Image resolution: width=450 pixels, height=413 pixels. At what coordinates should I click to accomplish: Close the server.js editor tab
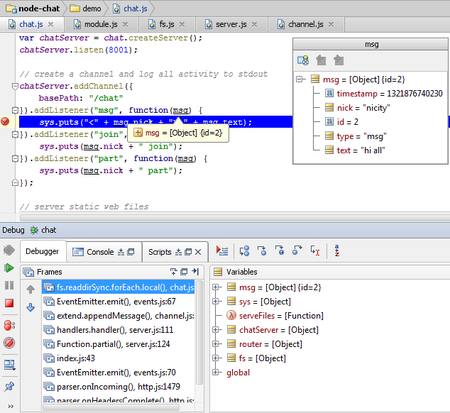(x=254, y=24)
